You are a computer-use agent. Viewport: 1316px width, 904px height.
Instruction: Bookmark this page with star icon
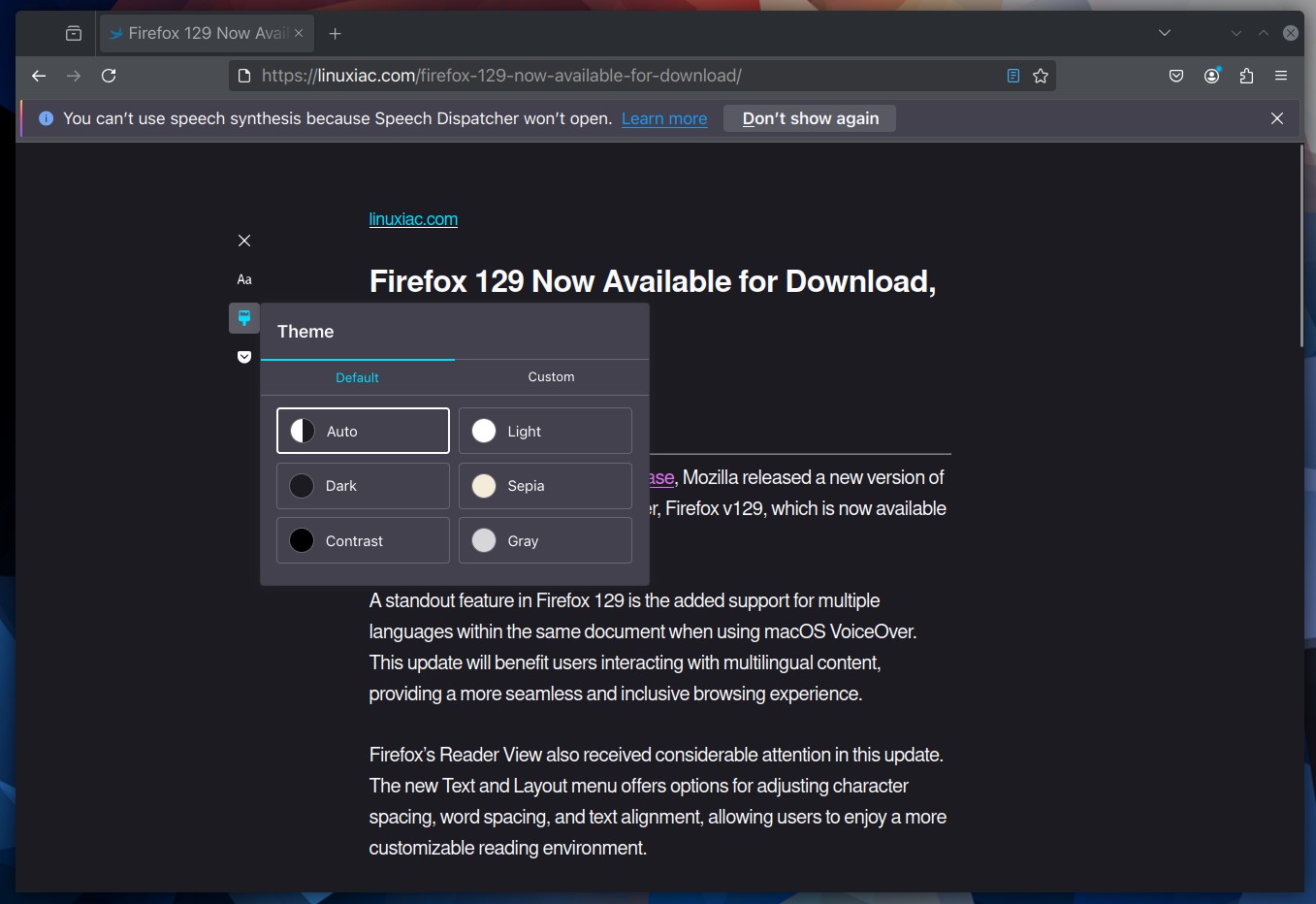pyautogui.click(x=1041, y=76)
